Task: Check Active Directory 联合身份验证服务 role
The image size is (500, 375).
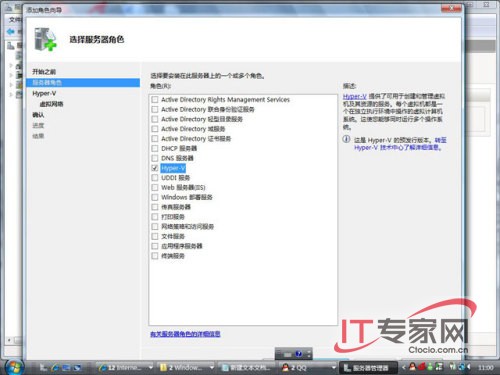Action: click(x=155, y=109)
